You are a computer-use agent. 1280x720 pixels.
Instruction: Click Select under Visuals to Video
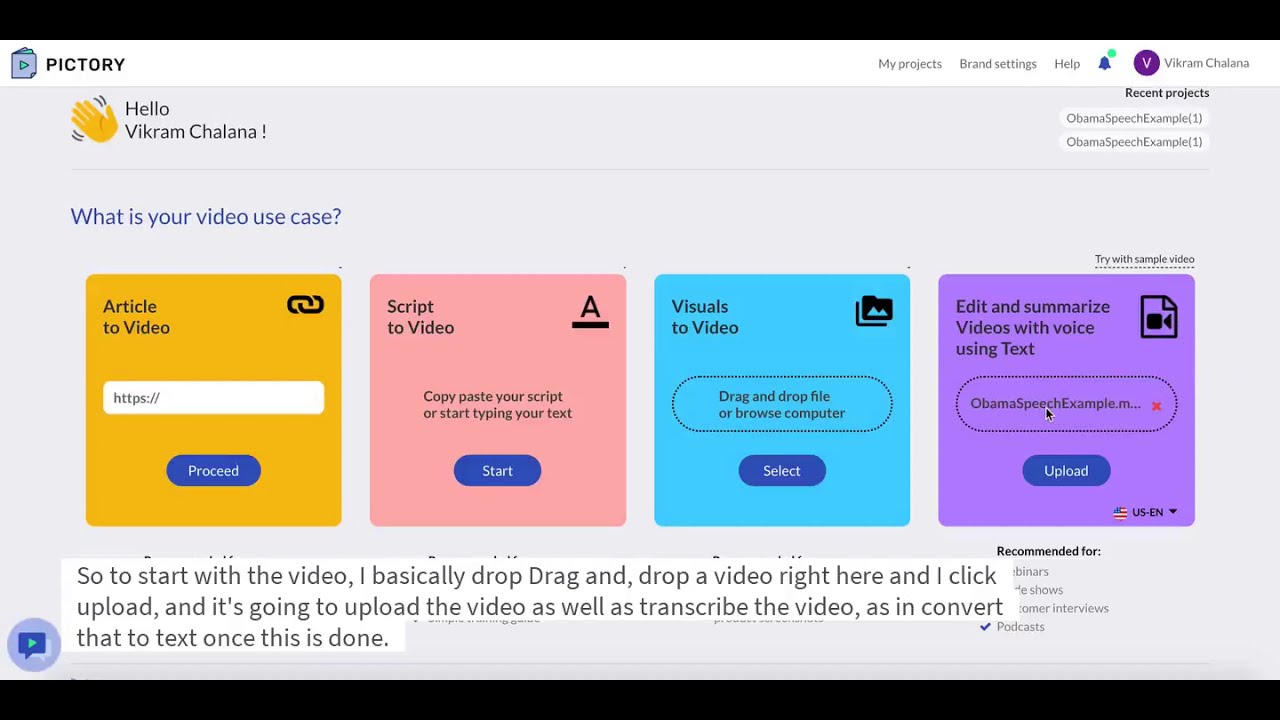(782, 471)
